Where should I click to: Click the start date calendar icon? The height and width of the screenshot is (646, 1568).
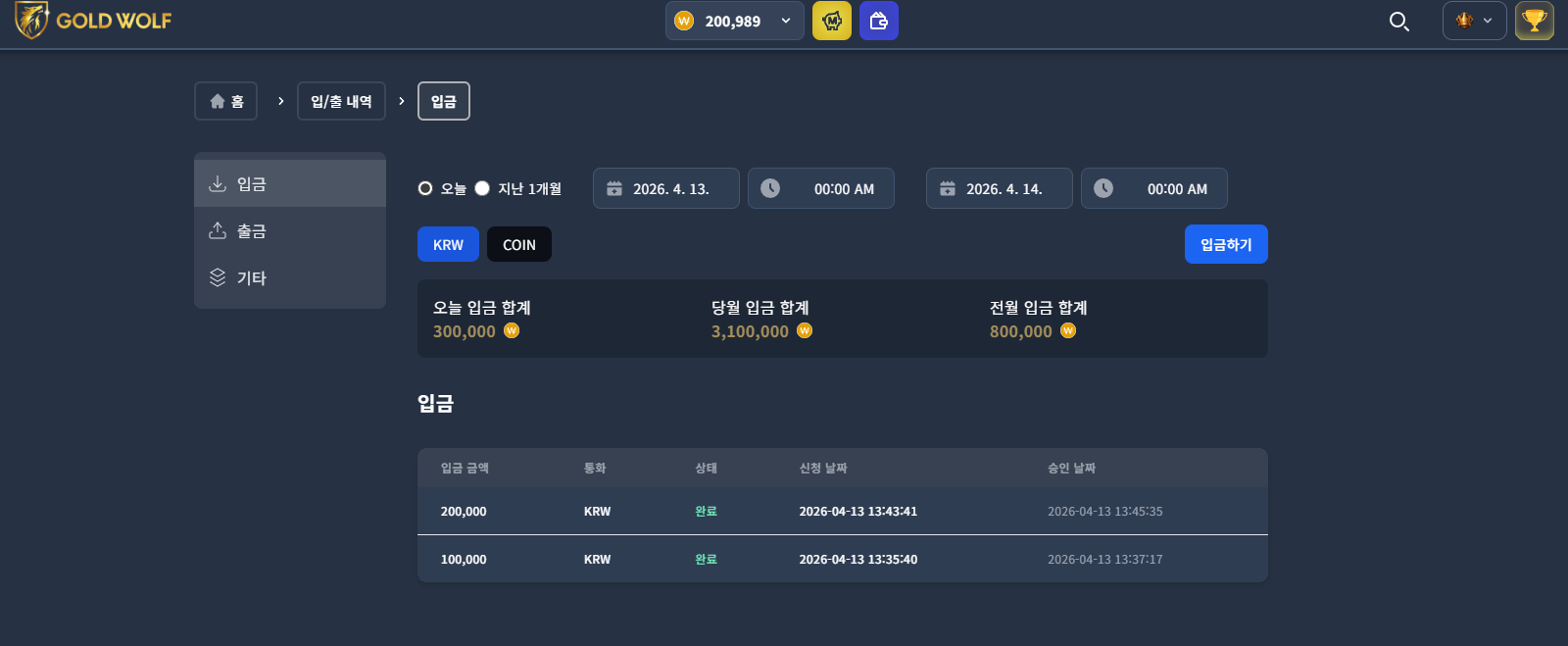pyautogui.click(x=614, y=188)
